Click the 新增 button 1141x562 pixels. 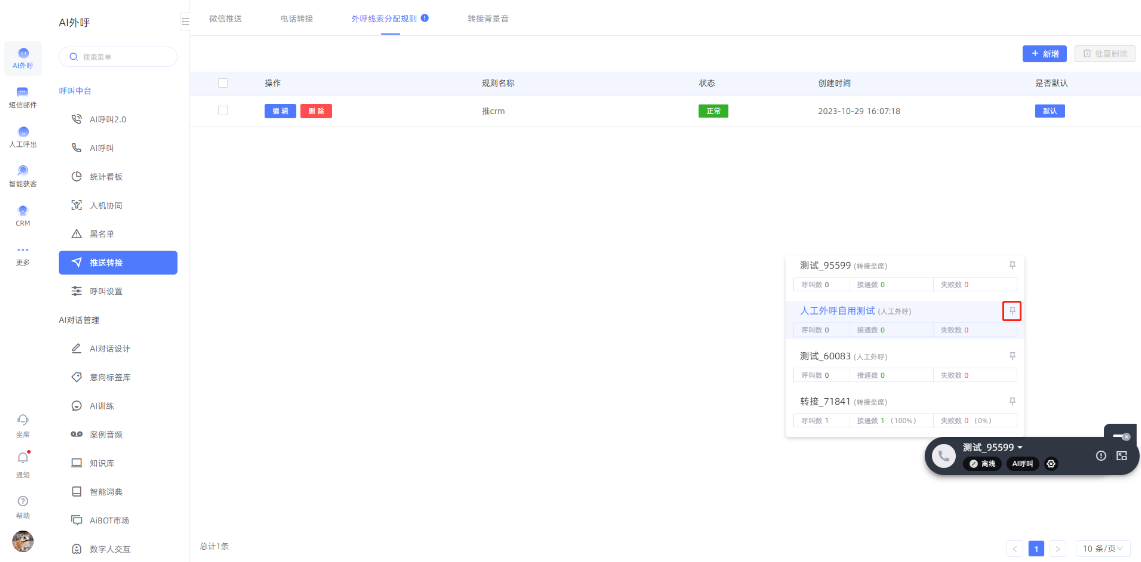pos(1044,53)
